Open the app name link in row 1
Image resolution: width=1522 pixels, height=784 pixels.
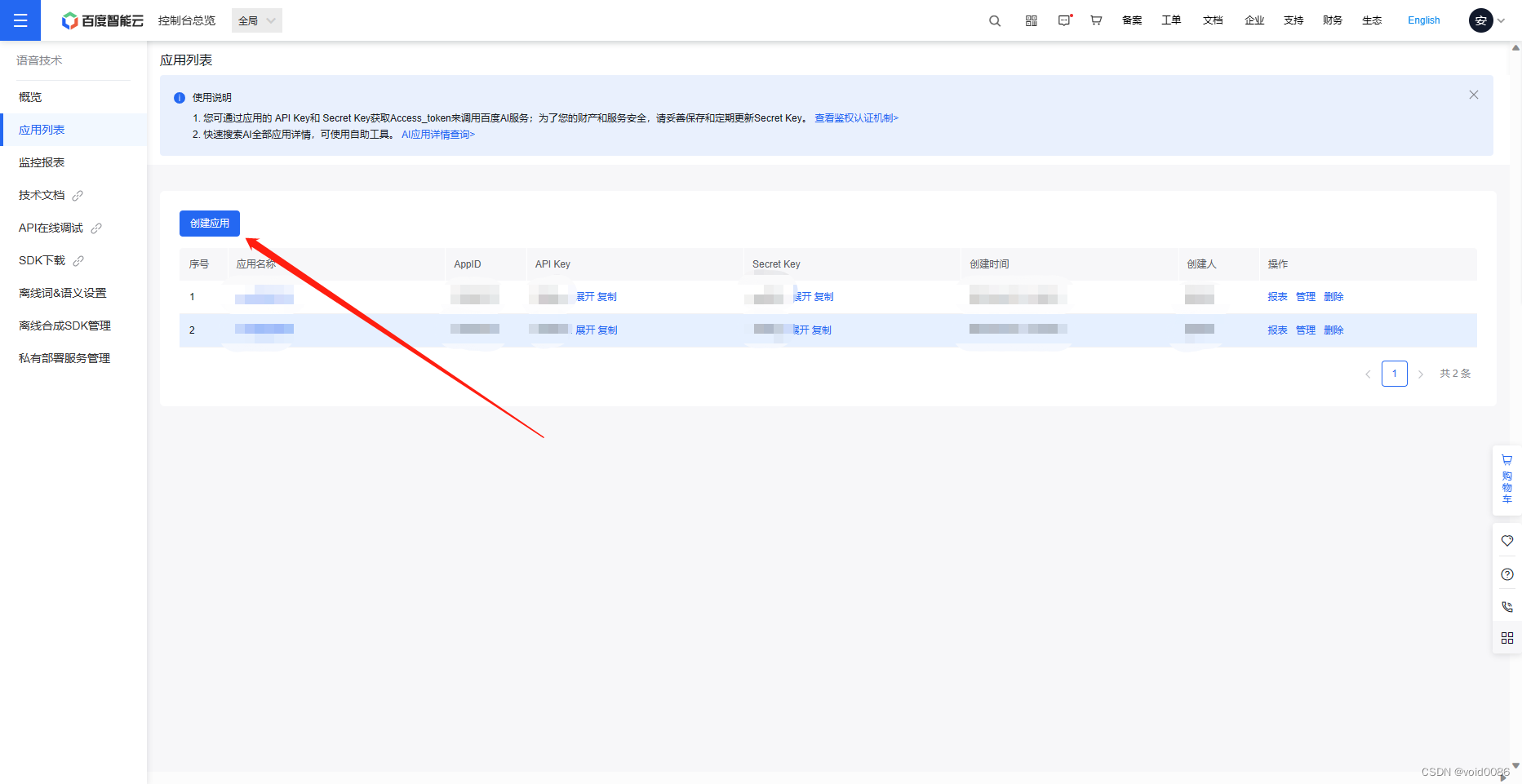point(264,295)
